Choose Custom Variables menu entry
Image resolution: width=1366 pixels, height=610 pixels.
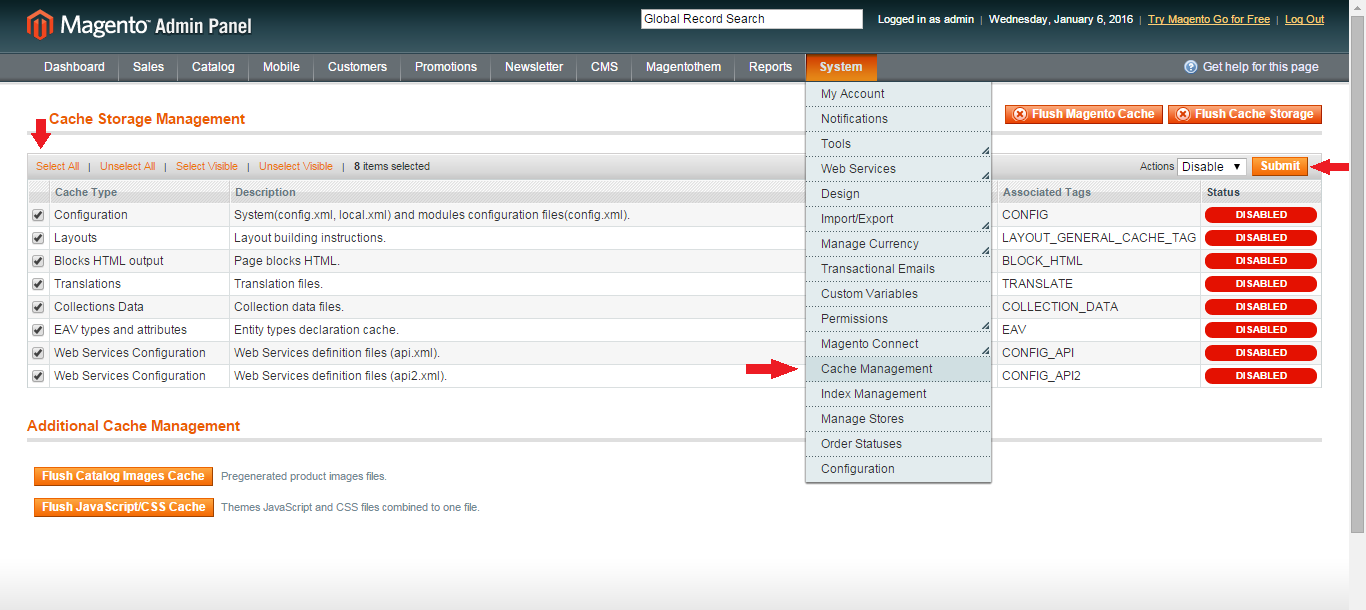click(898, 294)
